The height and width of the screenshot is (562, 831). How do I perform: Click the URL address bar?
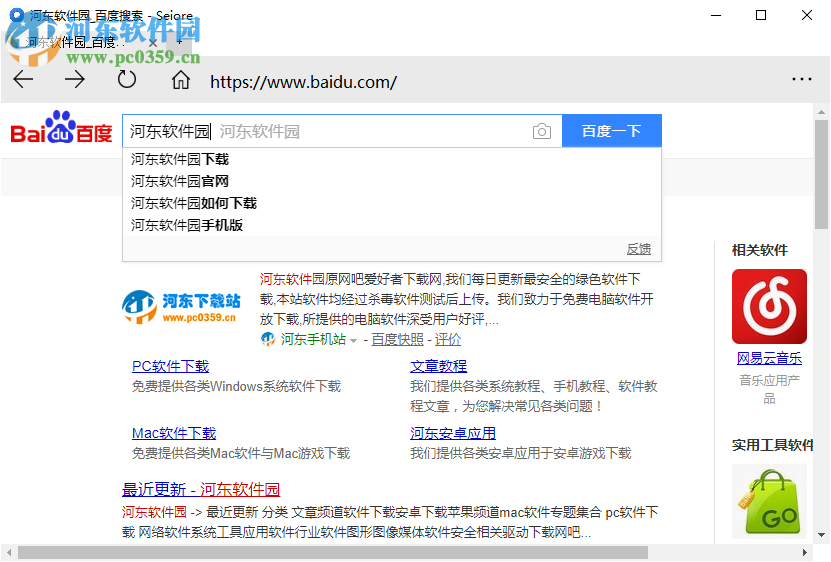point(303,82)
